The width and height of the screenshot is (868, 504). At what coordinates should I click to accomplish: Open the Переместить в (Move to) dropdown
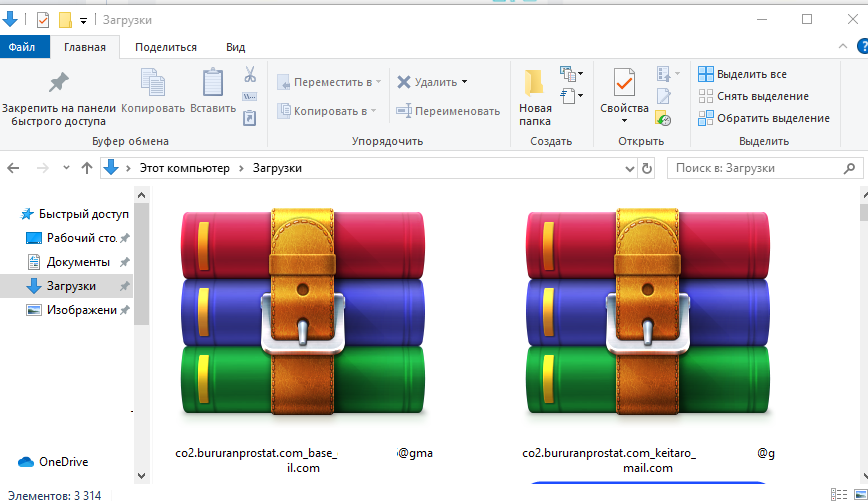[379, 82]
